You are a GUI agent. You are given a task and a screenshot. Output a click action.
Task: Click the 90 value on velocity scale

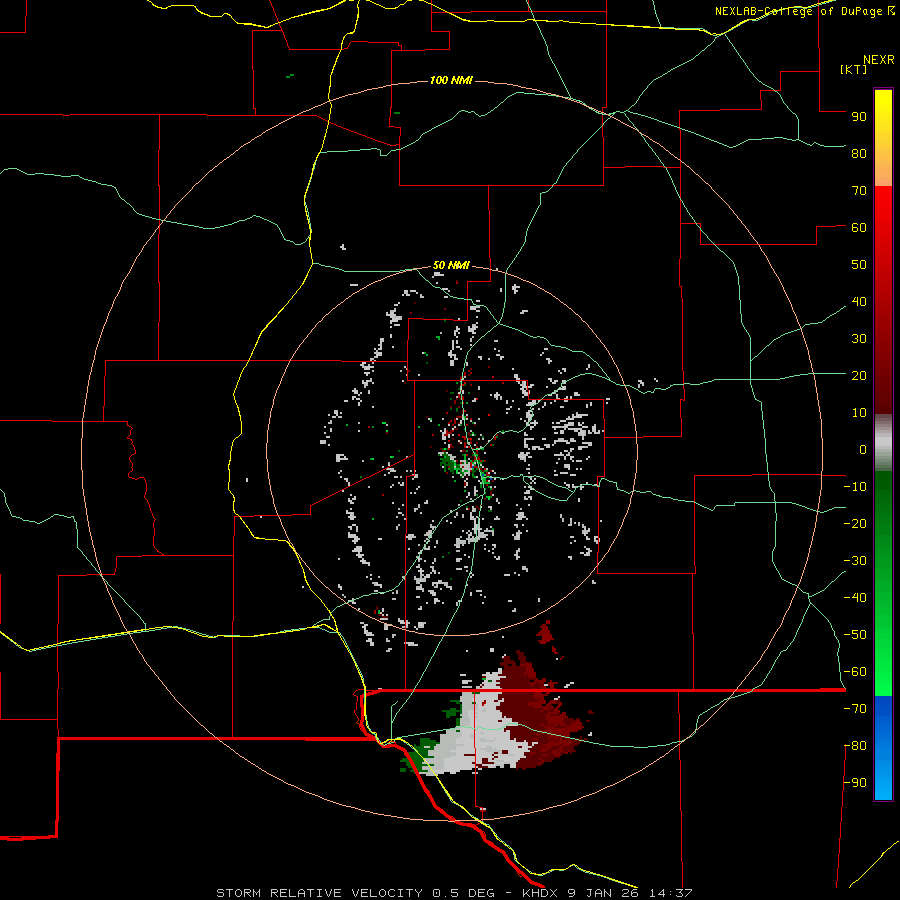coord(859,117)
